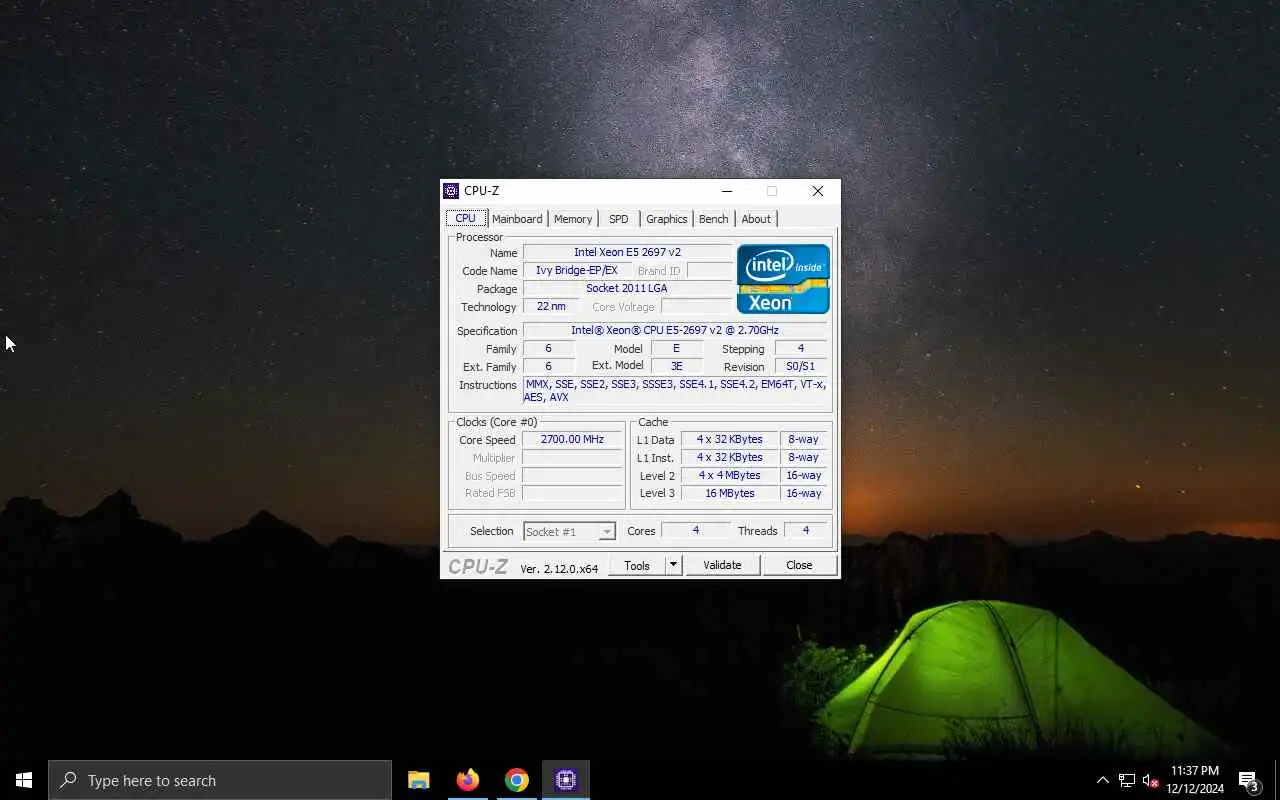Open the Memory tab
The height and width of the screenshot is (800, 1280).
coord(573,219)
